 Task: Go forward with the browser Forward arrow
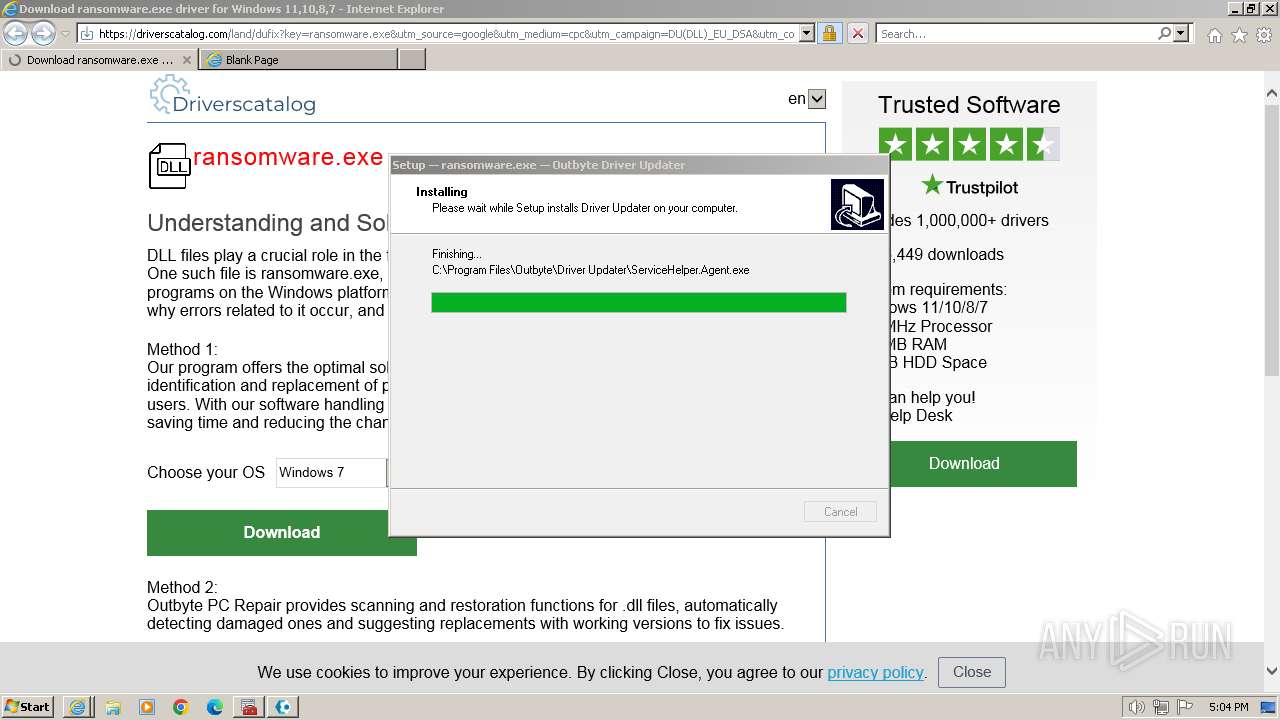point(43,34)
